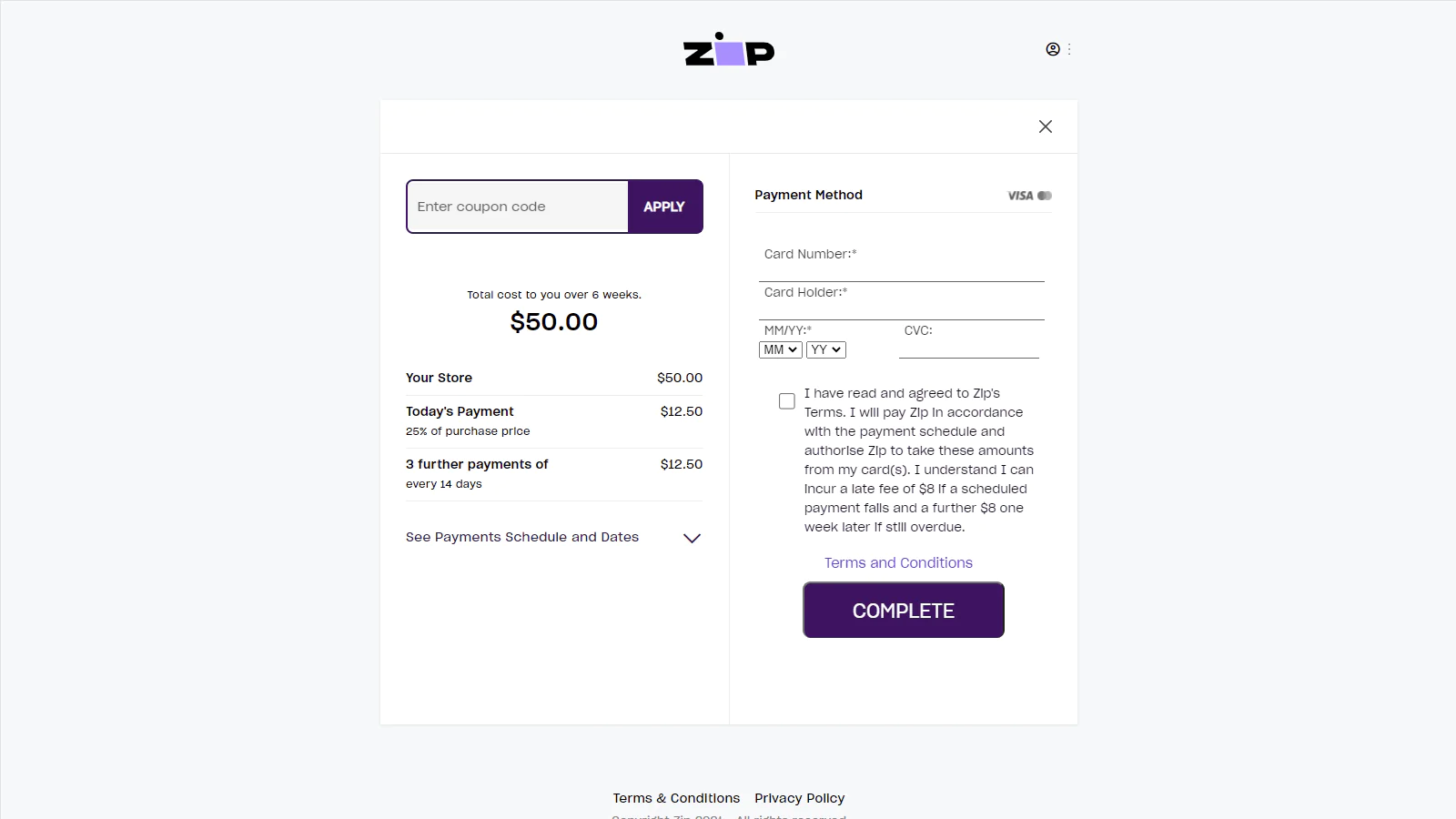Viewport: 1456px width, 819px height.
Task: Open the MM expiry month dropdown
Action: point(780,349)
